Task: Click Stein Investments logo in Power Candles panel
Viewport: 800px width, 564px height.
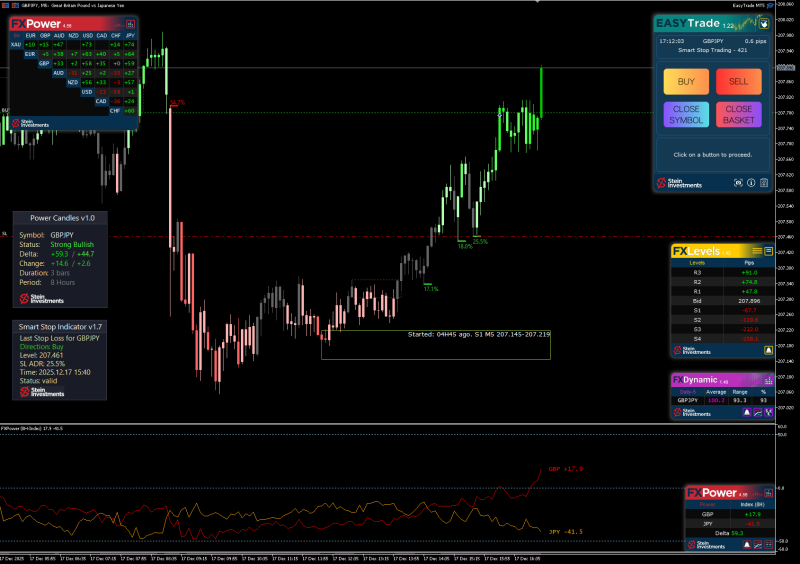Action: tap(42, 299)
